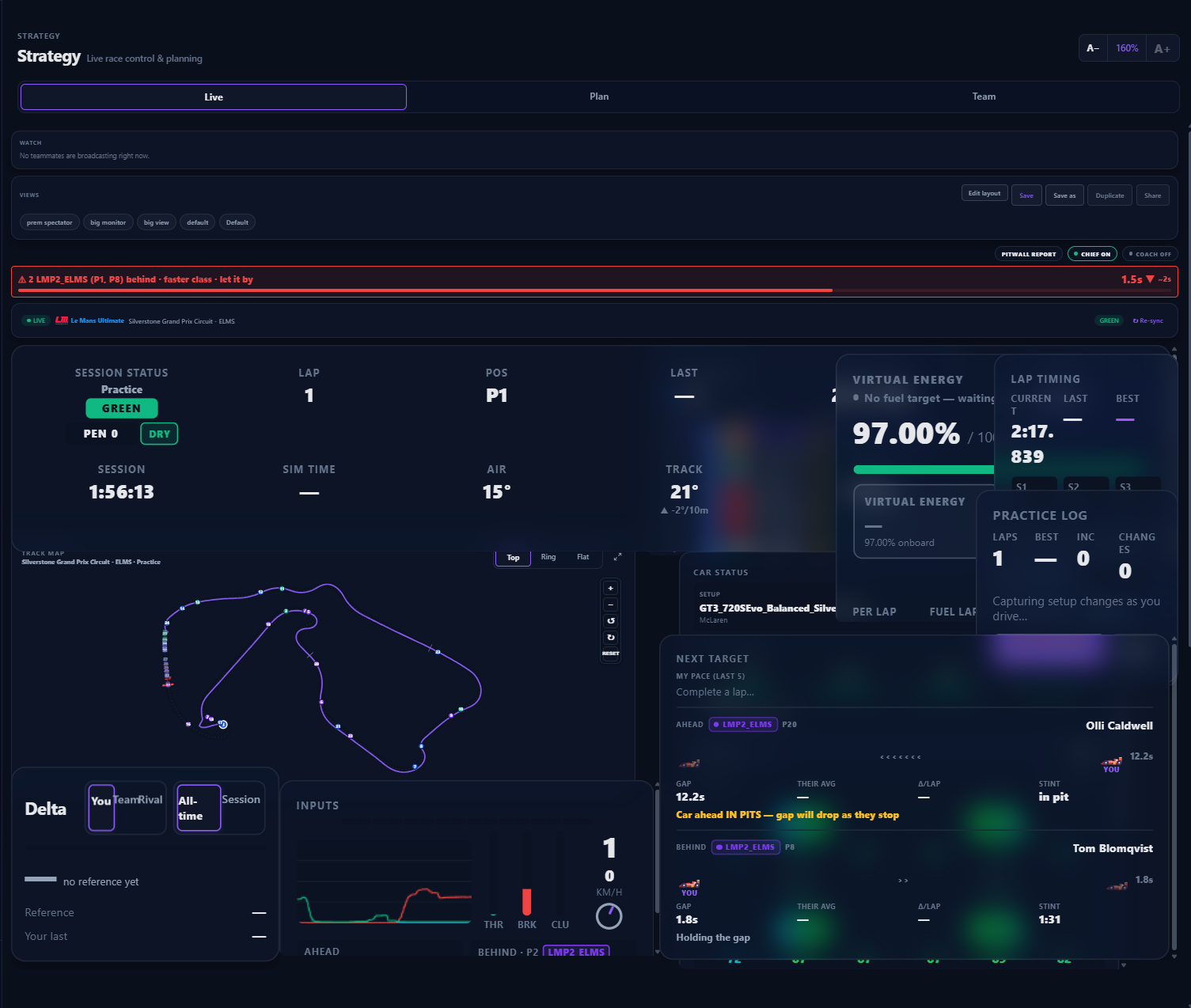This screenshot has width=1191, height=1008.
Task: Select the Team delta reference option
Action: (125, 800)
